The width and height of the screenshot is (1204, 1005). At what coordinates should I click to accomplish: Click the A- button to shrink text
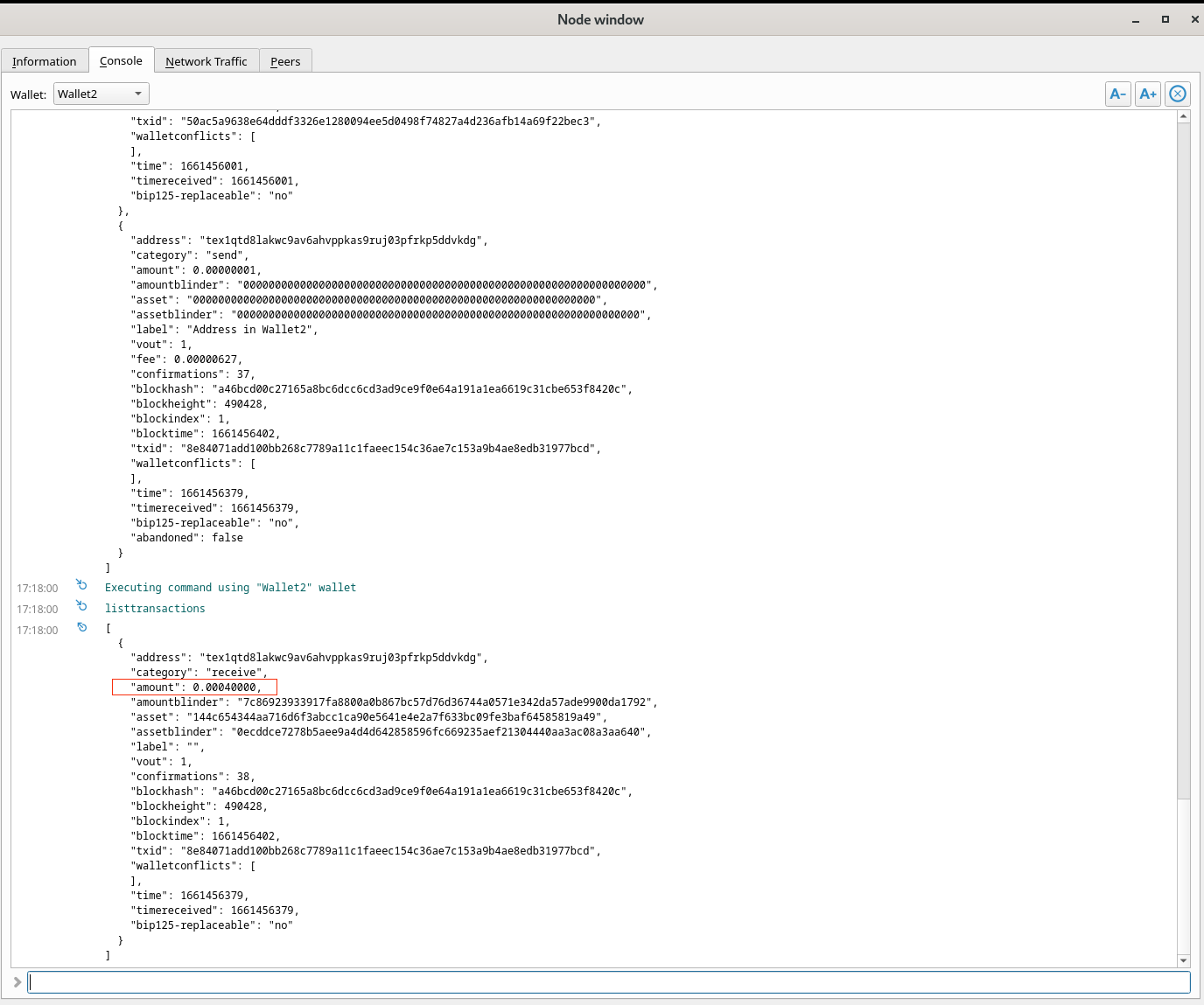[1117, 94]
